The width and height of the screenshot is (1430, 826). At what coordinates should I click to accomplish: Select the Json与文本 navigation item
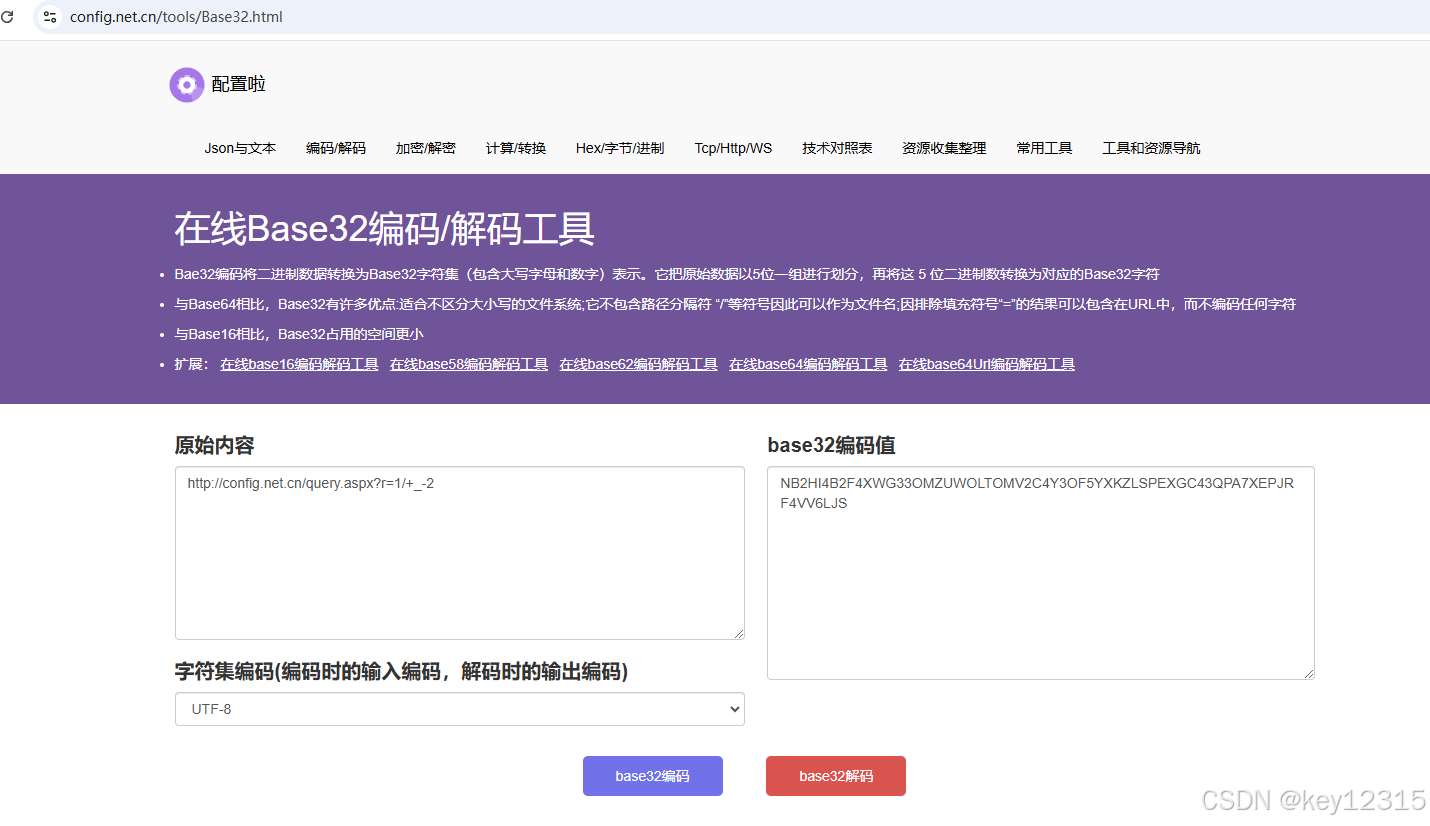pos(240,147)
